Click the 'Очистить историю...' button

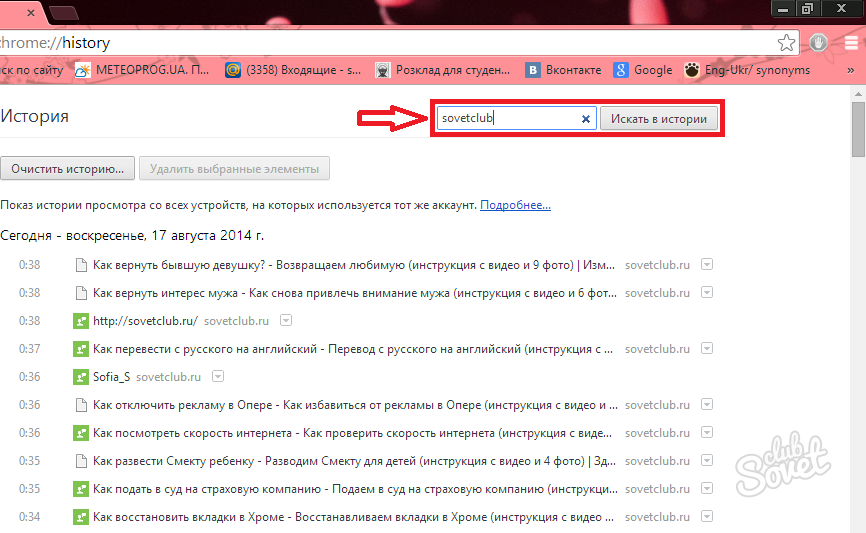point(67,168)
